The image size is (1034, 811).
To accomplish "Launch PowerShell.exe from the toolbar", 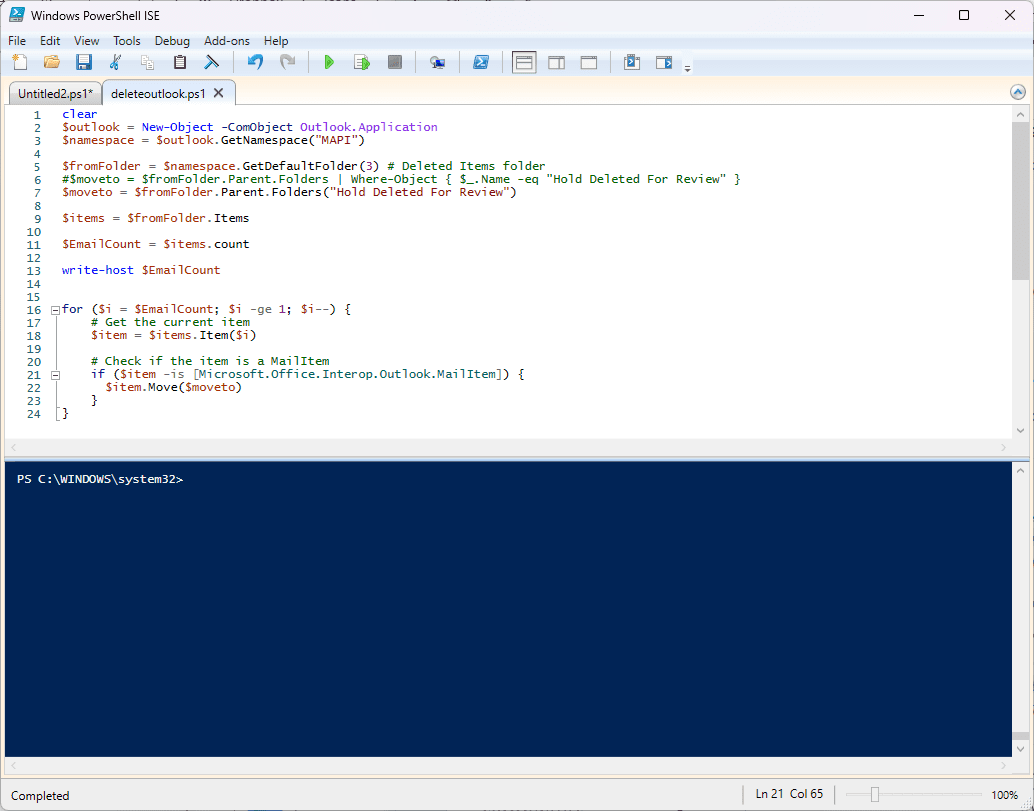I will [480, 62].
